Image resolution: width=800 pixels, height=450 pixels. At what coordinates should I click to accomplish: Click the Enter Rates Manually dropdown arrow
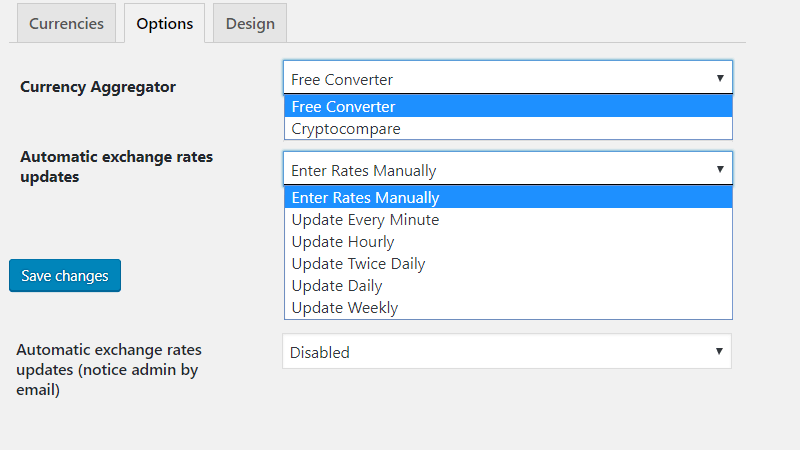click(x=719, y=169)
